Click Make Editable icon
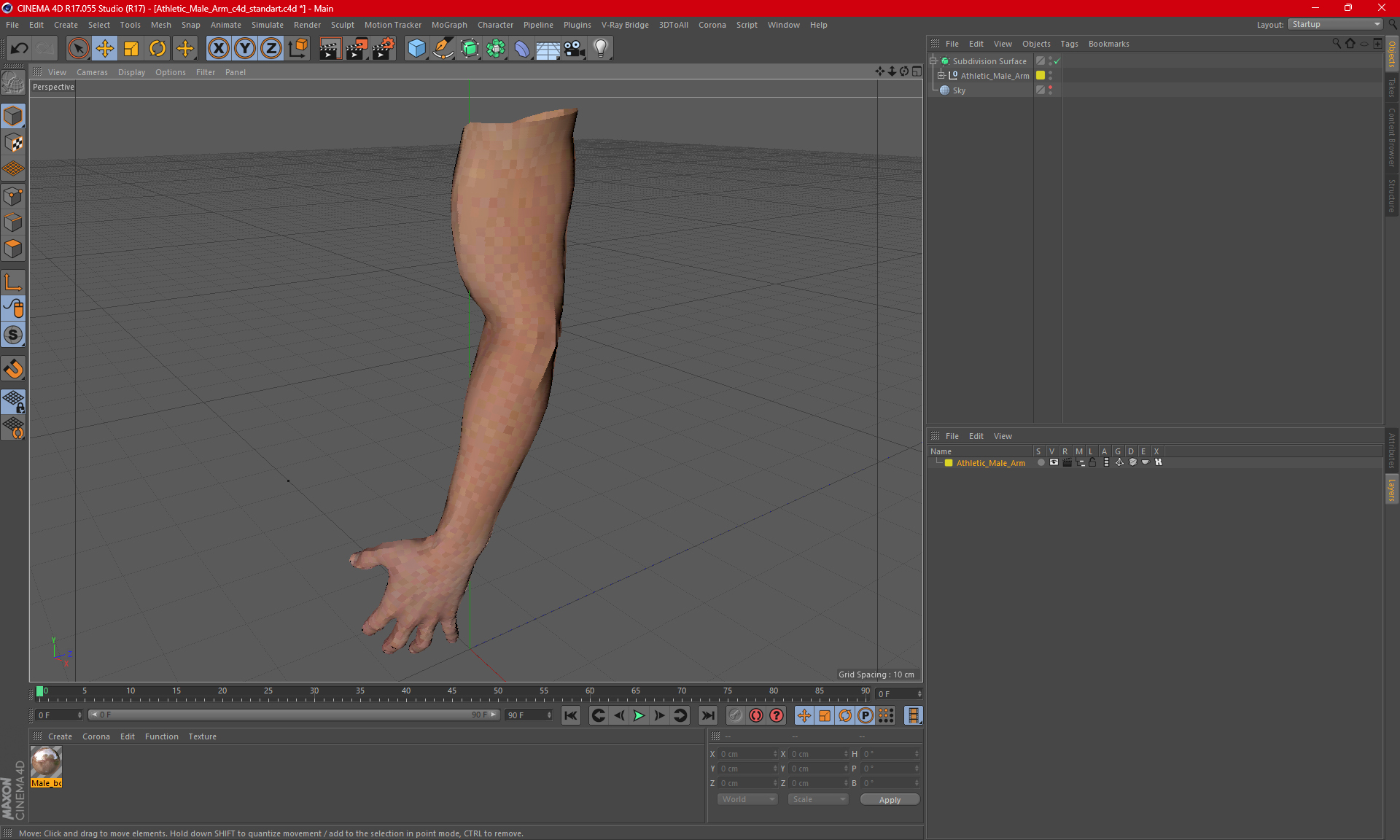The width and height of the screenshot is (1400, 840). (x=13, y=83)
